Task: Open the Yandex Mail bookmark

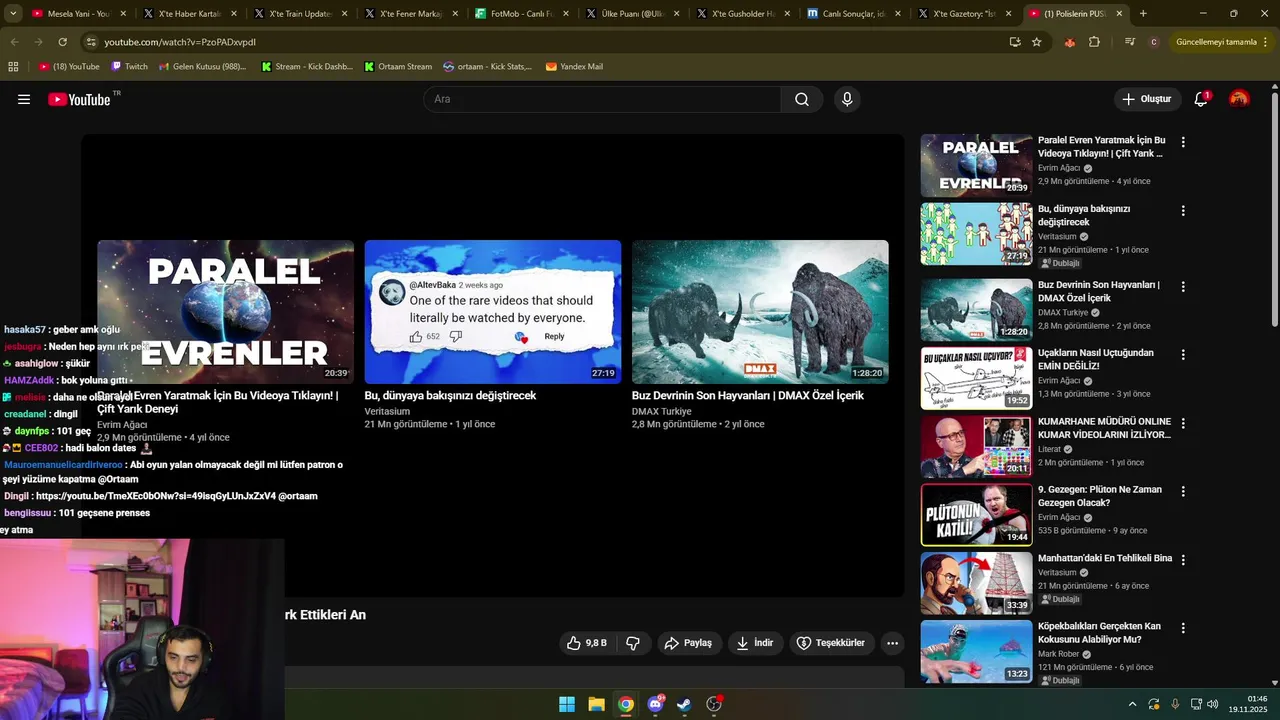Action: pos(574,66)
